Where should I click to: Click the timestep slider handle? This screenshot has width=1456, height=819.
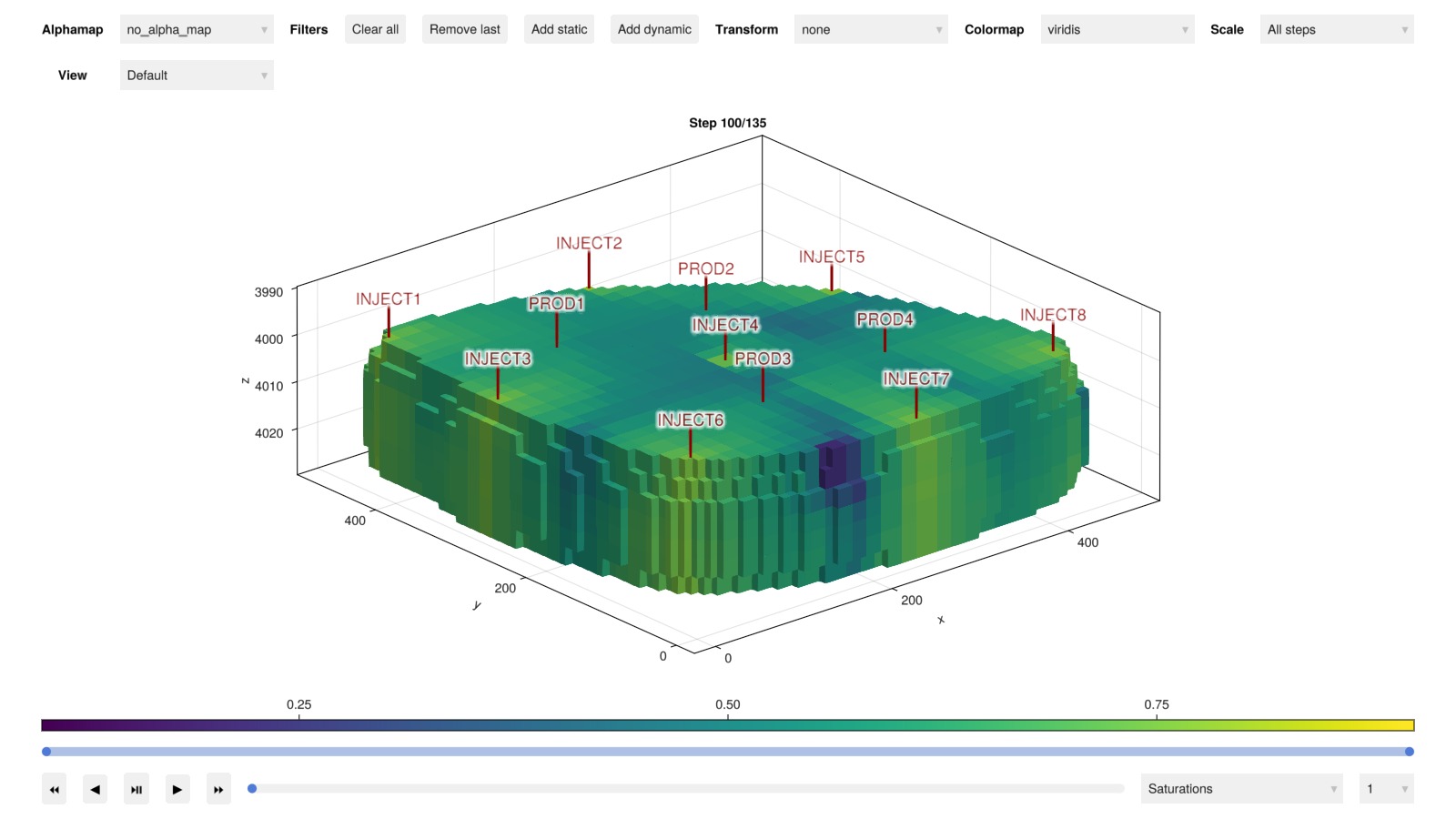[252, 789]
